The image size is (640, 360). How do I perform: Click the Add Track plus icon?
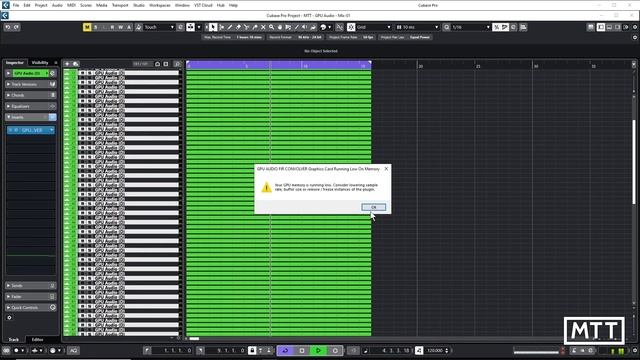67,64
